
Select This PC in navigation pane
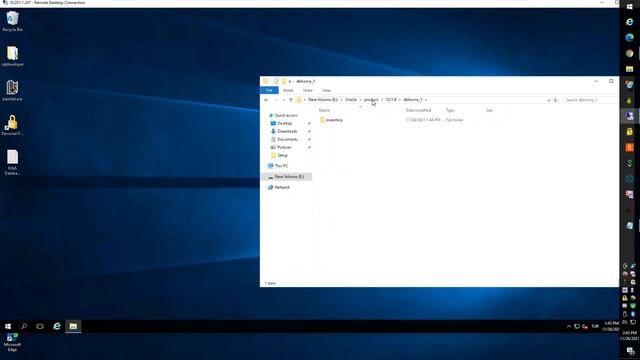(281, 166)
